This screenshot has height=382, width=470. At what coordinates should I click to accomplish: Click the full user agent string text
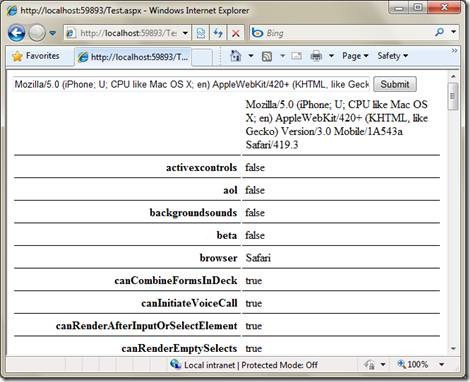337,125
